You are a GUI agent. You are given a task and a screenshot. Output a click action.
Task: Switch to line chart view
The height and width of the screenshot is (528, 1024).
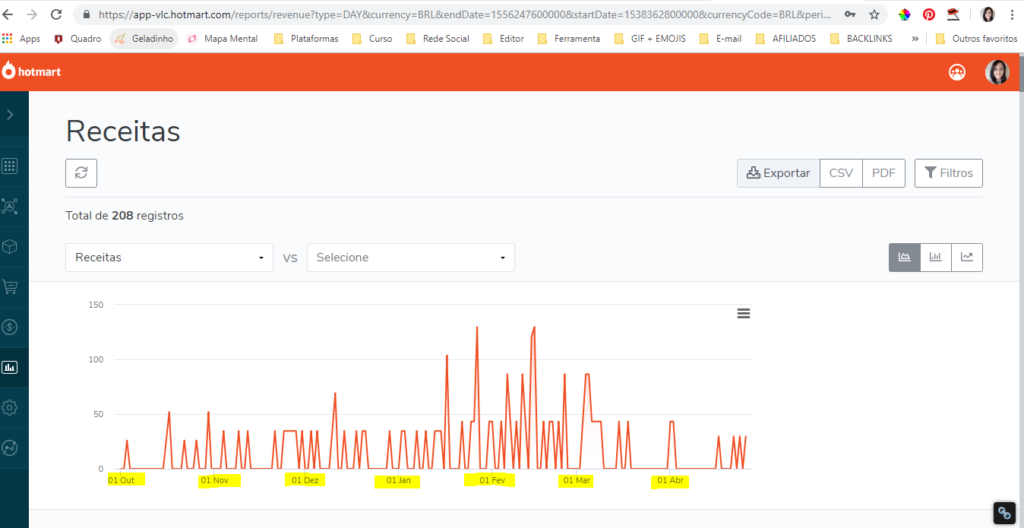[967, 257]
